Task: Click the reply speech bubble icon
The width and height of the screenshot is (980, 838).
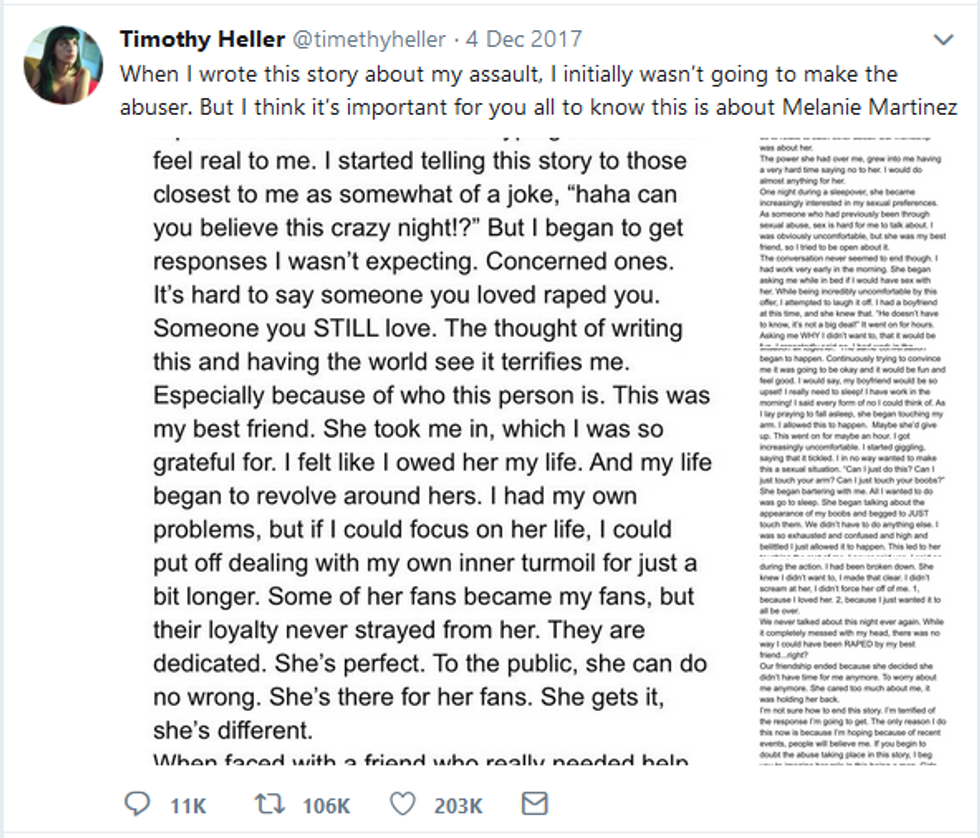Action: point(137,803)
